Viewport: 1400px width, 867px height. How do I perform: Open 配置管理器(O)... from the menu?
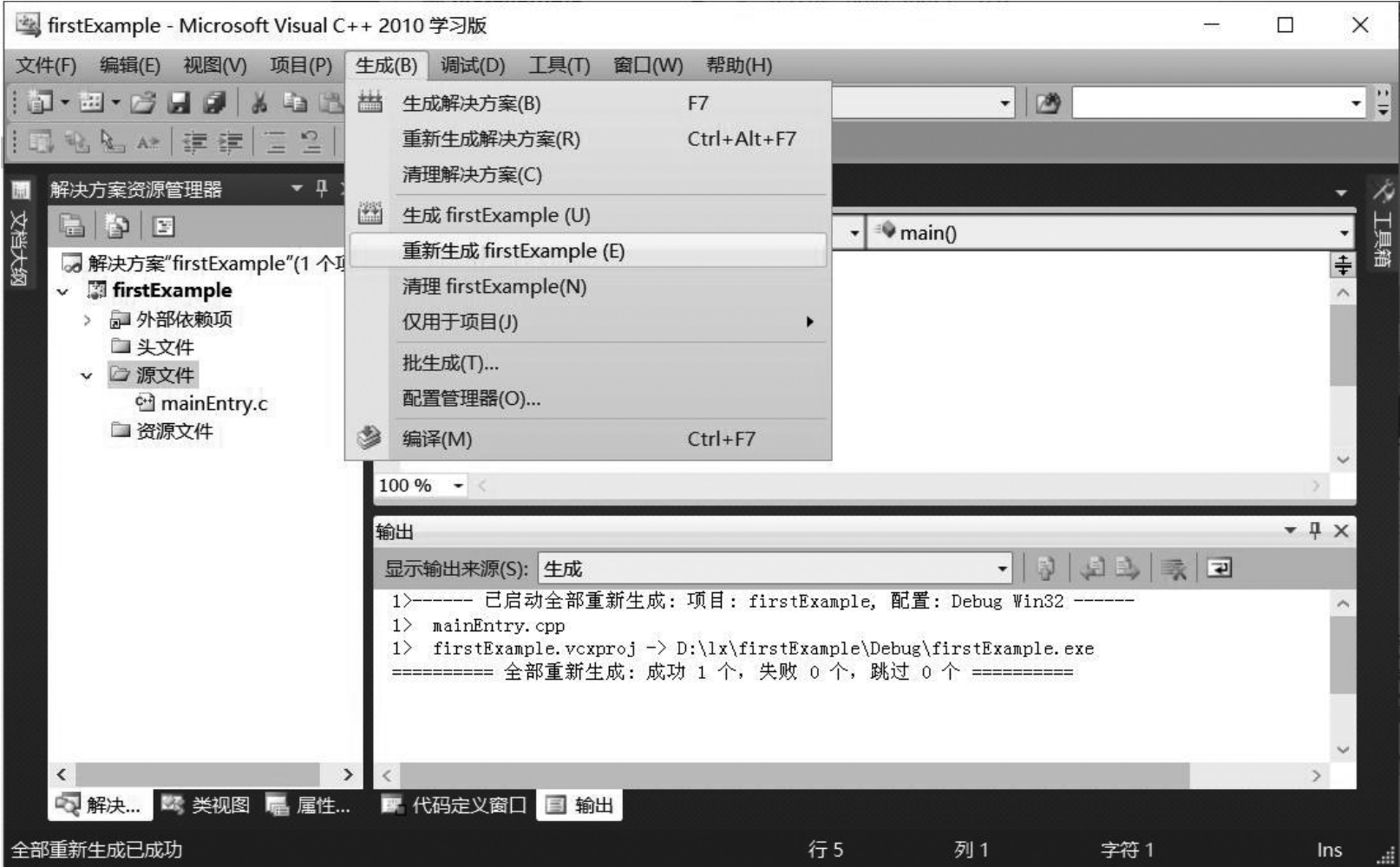(x=589, y=398)
